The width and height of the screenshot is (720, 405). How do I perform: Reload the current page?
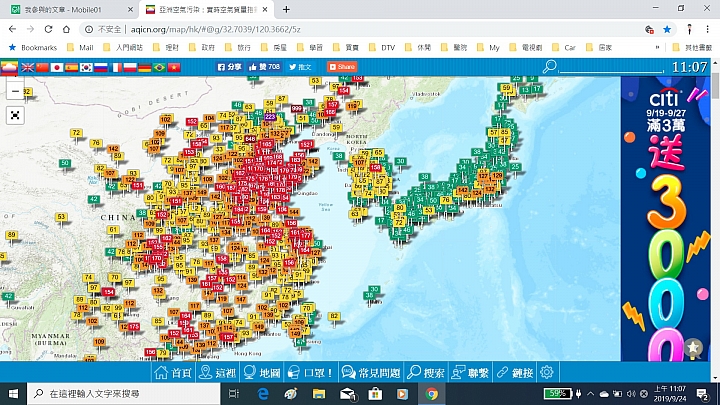pyautogui.click(x=48, y=29)
